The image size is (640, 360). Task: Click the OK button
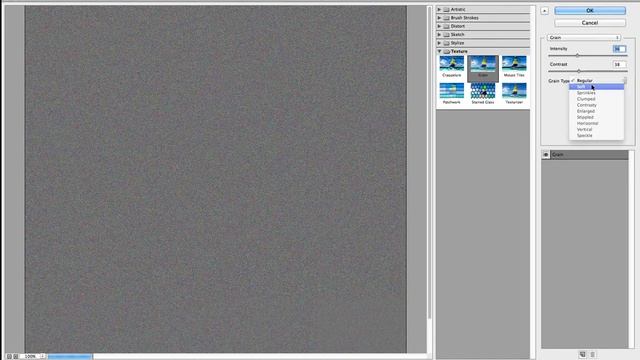(590, 11)
